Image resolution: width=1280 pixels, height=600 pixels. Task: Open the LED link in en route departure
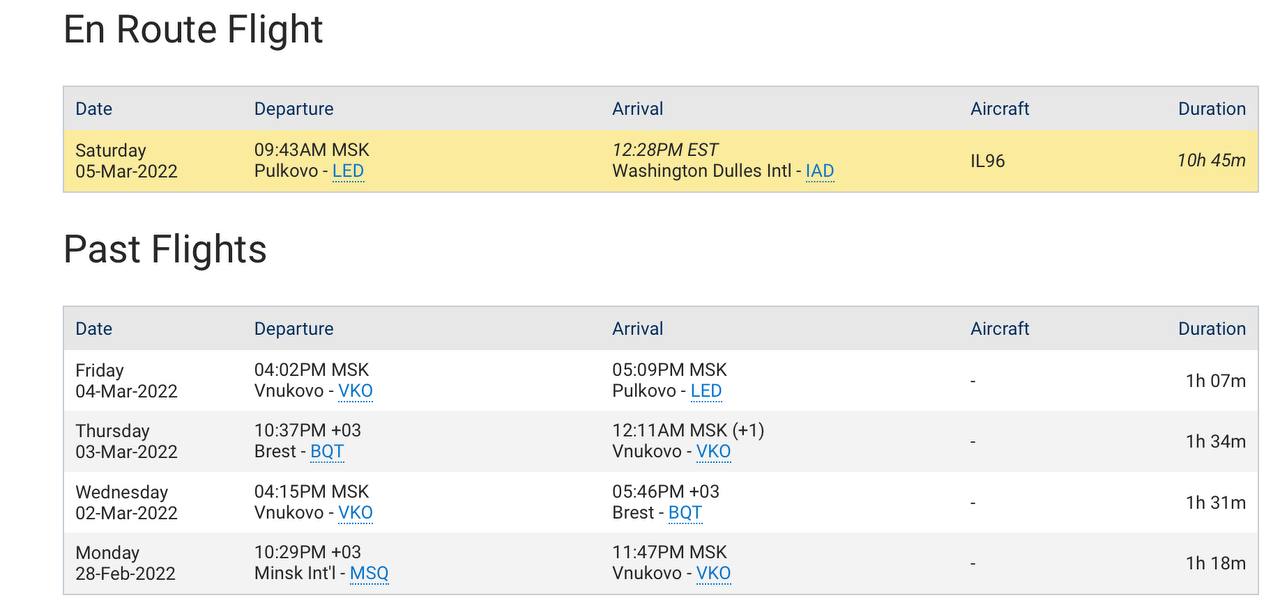[x=348, y=171]
